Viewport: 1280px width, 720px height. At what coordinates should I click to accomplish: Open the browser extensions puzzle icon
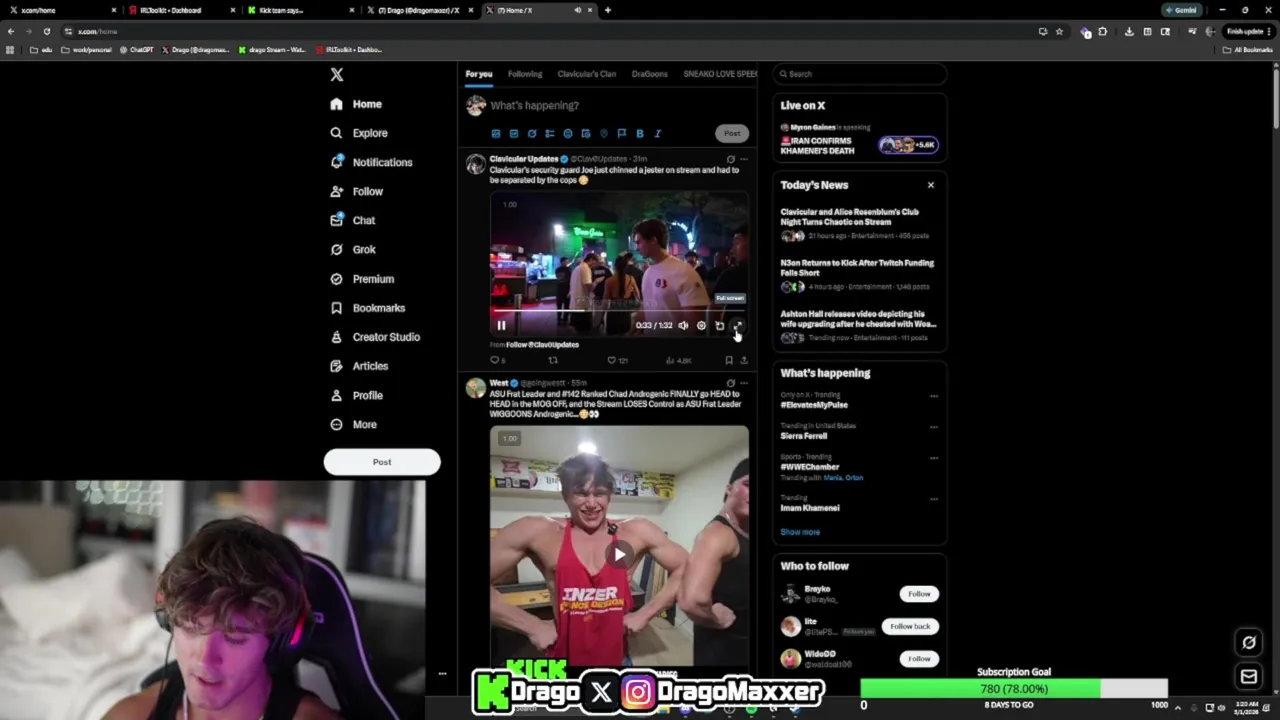(1102, 31)
